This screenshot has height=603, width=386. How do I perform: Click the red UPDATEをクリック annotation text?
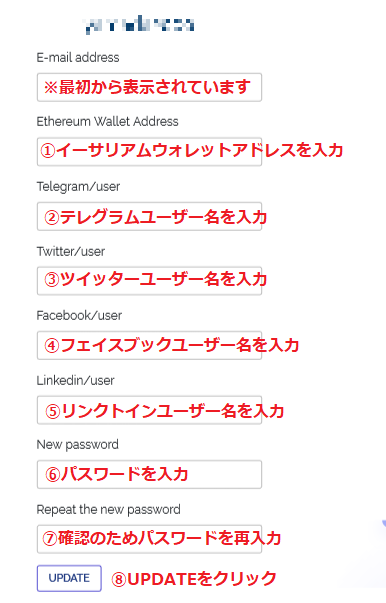click(x=194, y=579)
